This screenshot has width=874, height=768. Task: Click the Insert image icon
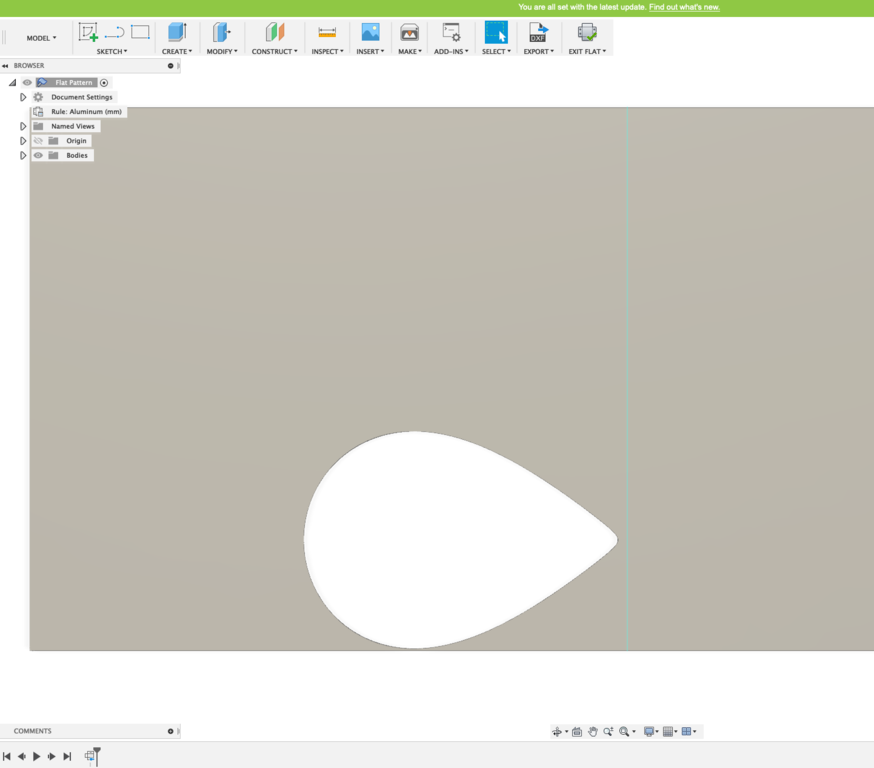(370, 32)
